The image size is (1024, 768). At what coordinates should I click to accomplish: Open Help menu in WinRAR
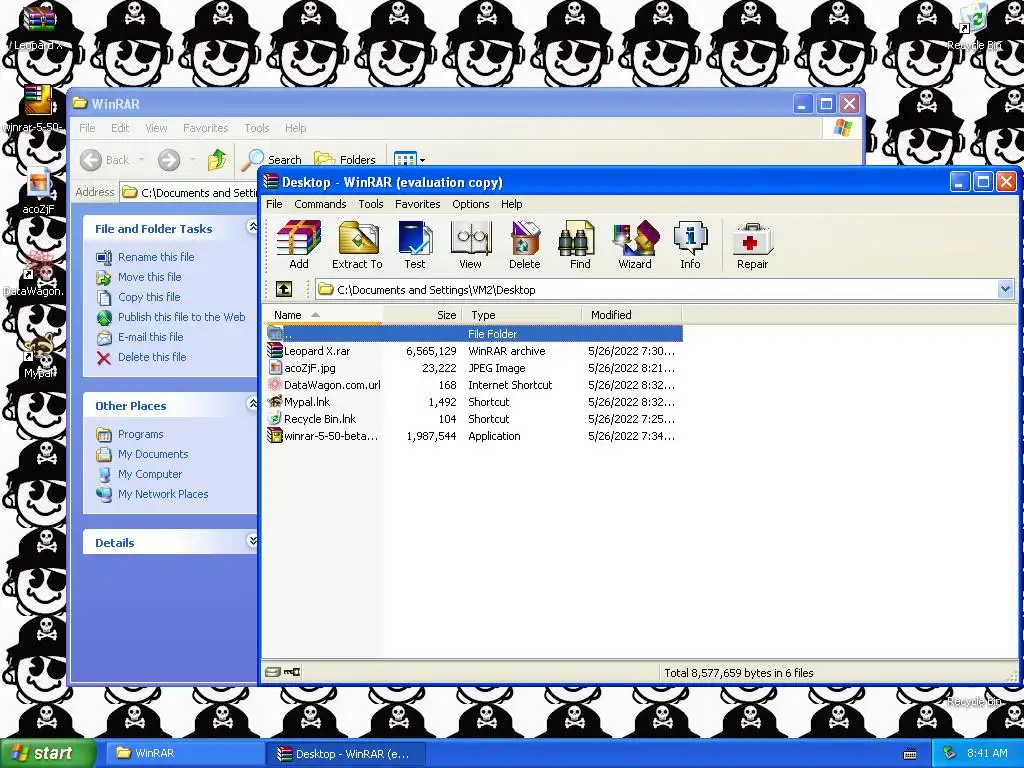coord(511,204)
